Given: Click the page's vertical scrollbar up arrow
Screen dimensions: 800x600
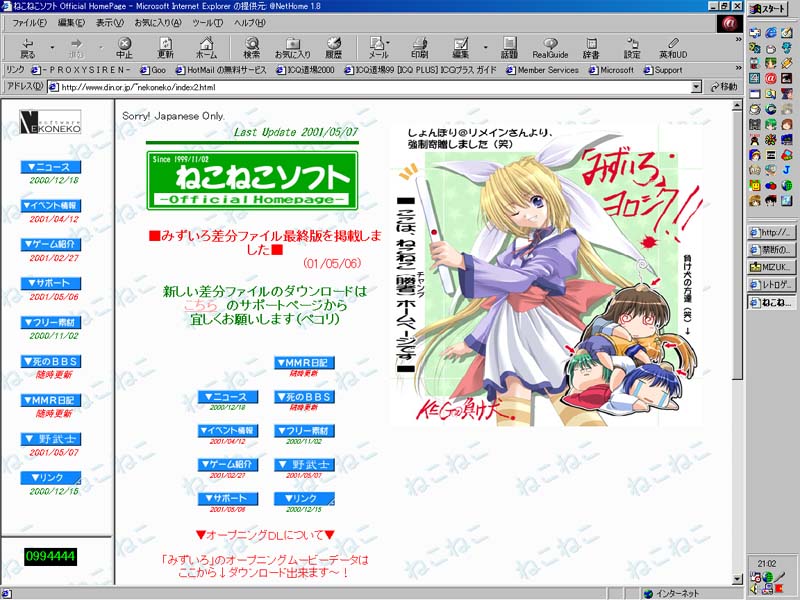Looking at the screenshot, I should [x=737, y=106].
